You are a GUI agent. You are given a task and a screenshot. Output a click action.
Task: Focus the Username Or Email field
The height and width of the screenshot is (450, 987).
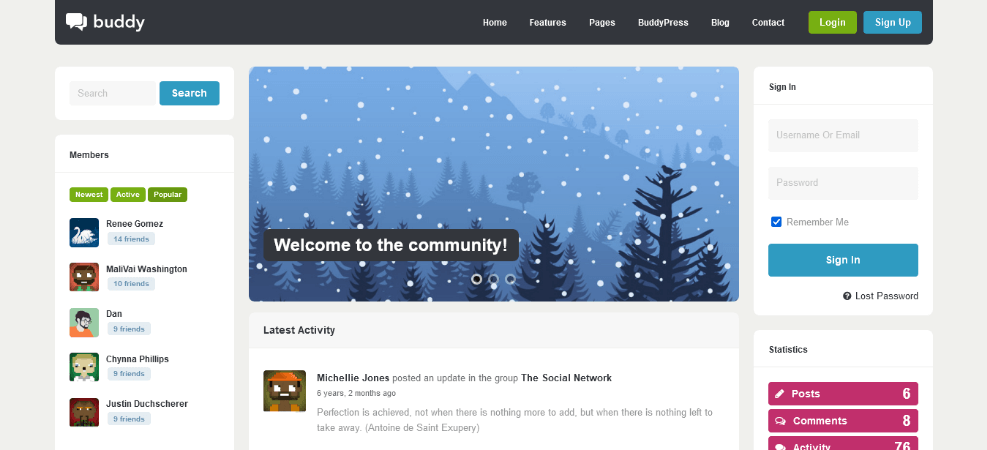coord(843,135)
